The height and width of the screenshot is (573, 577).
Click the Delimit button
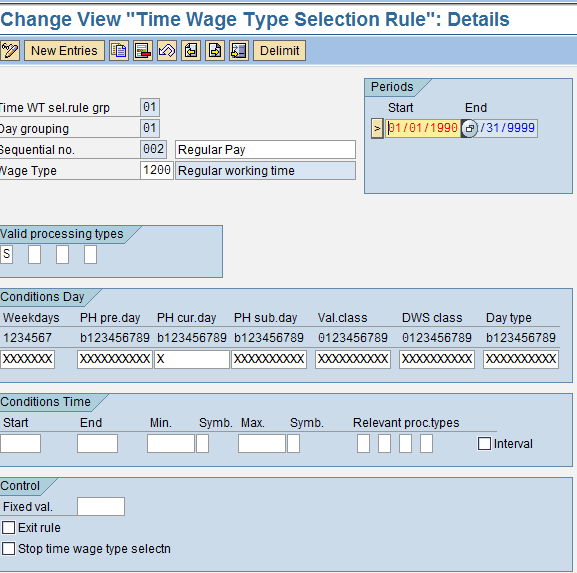(279, 50)
